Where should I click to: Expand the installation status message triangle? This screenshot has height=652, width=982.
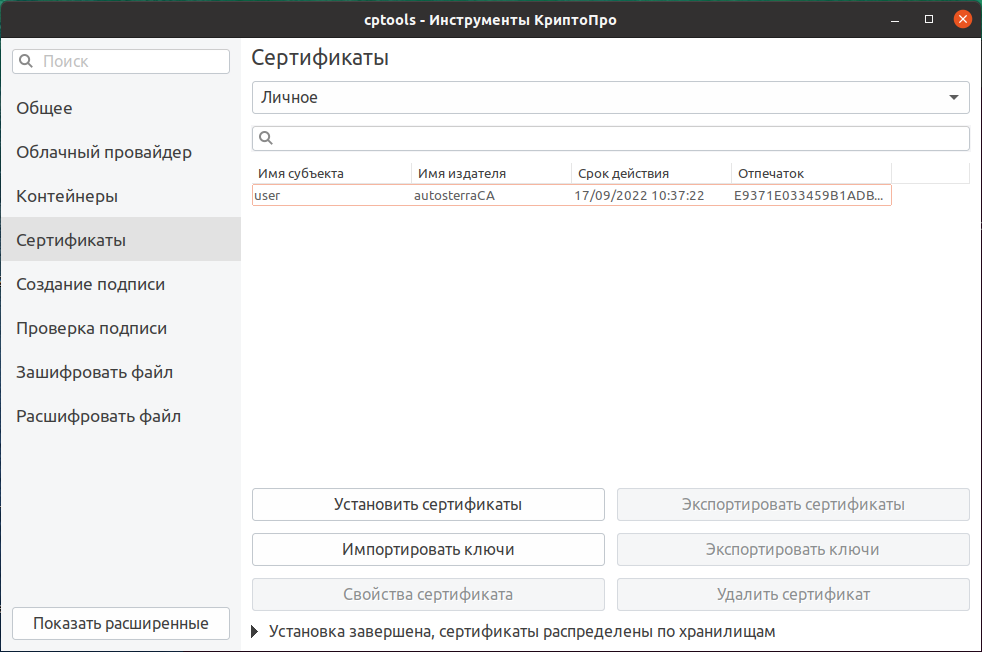click(254, 631)
